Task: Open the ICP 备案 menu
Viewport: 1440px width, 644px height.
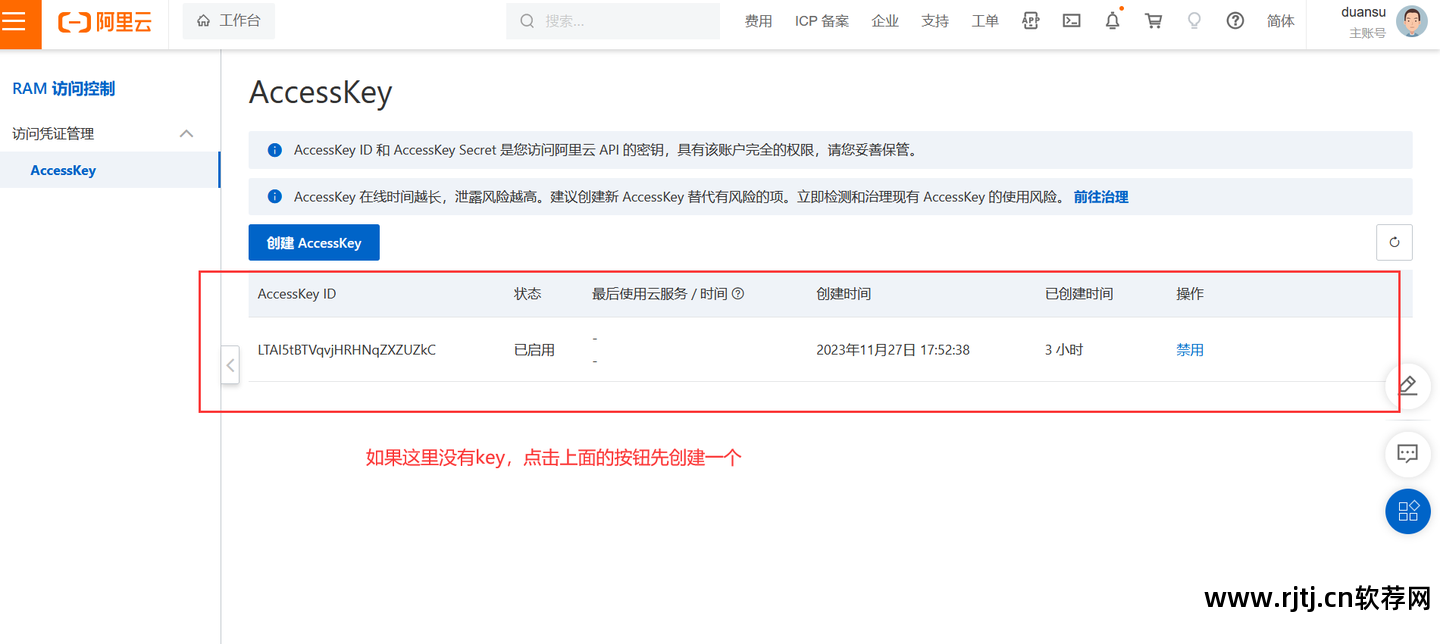Action: coord(822,21)
